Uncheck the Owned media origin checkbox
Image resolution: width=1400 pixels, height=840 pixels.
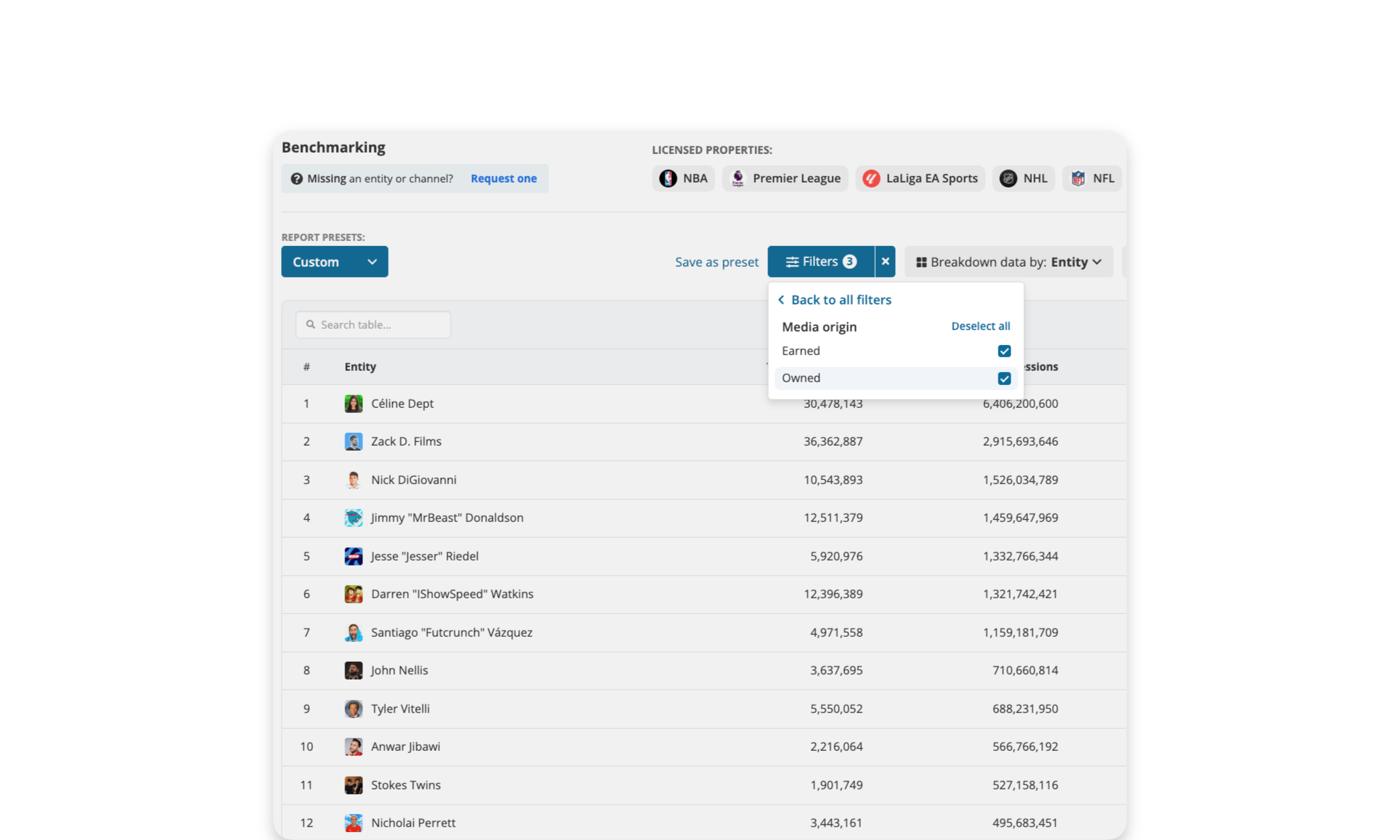1004,378
